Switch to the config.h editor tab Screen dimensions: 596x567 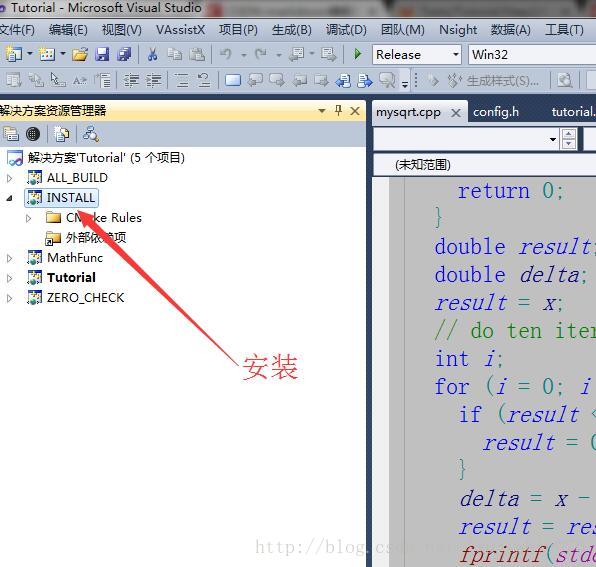point(496,112)
